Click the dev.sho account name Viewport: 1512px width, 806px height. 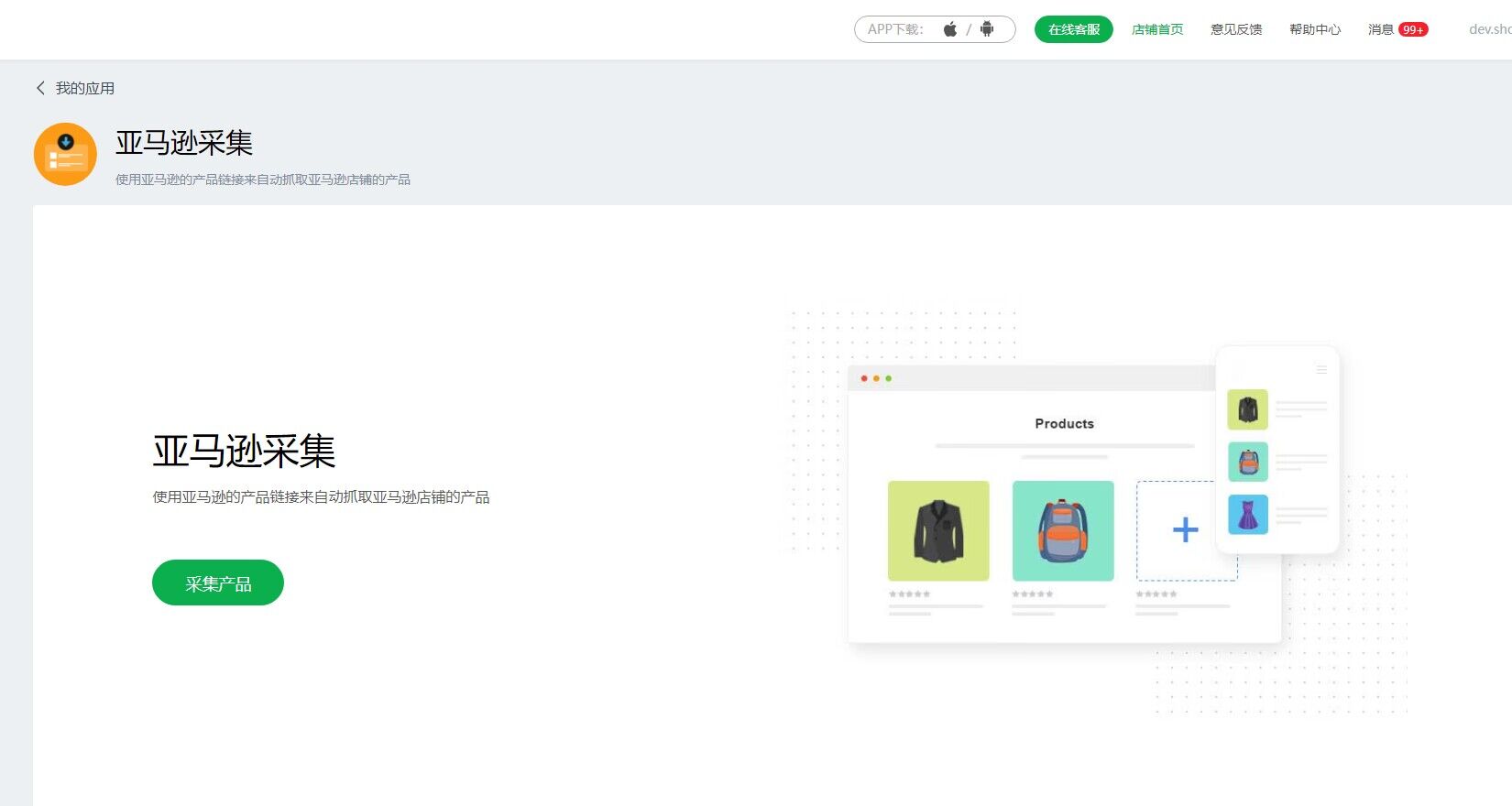coord(1490,29)
